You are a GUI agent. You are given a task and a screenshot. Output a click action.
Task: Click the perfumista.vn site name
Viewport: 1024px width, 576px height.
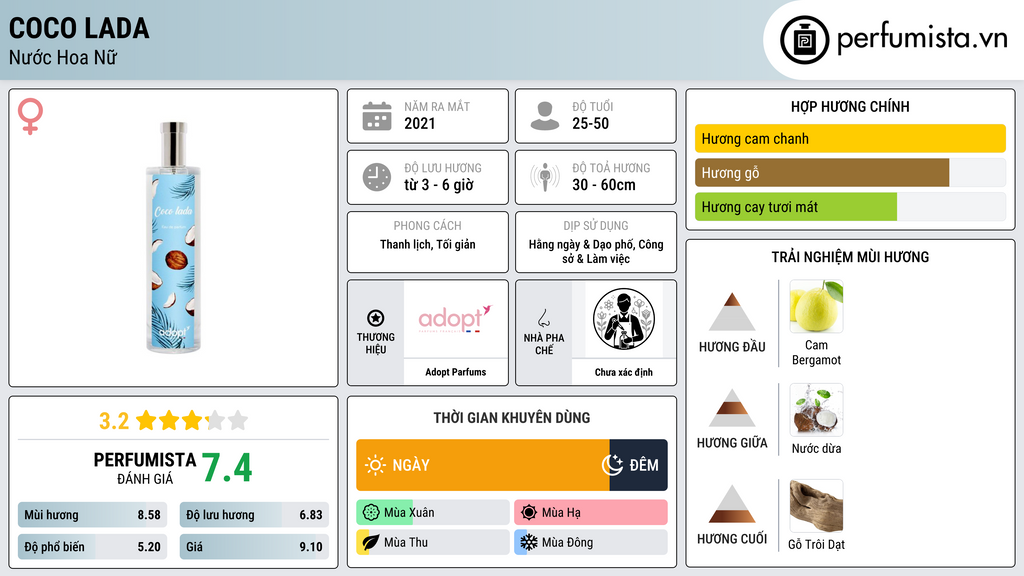pos(922,38)
